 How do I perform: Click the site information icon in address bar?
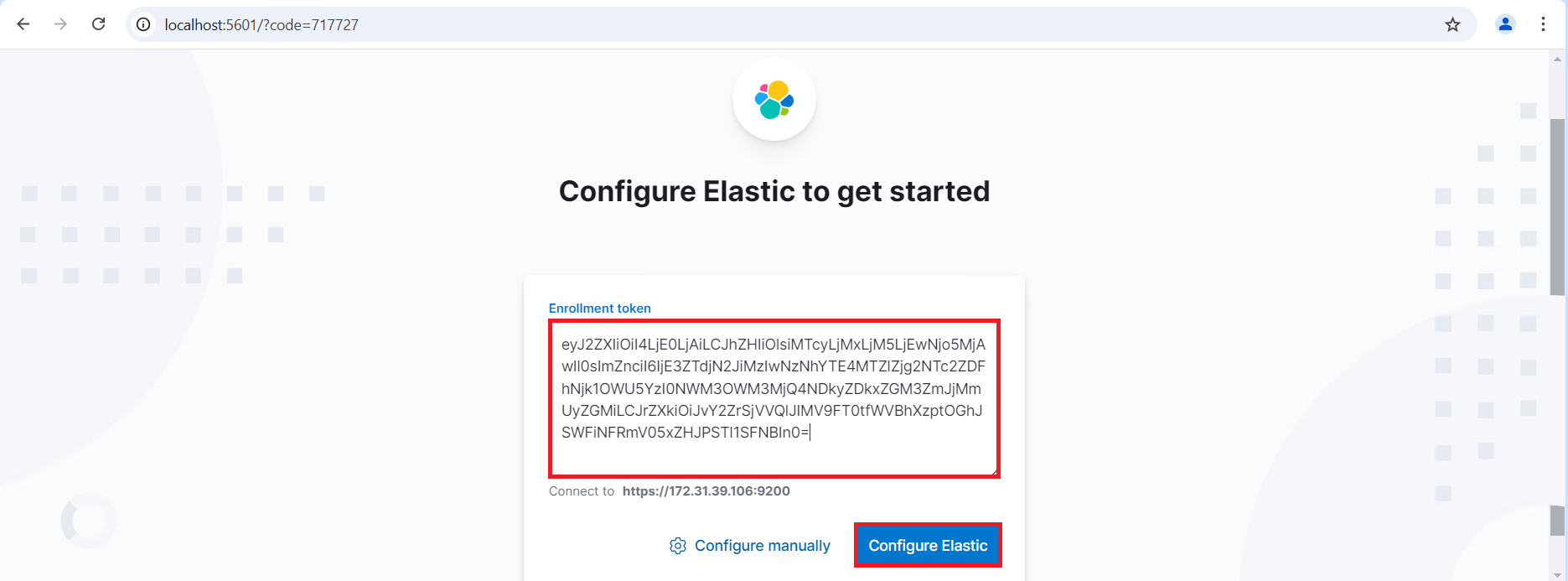point(142,24)
